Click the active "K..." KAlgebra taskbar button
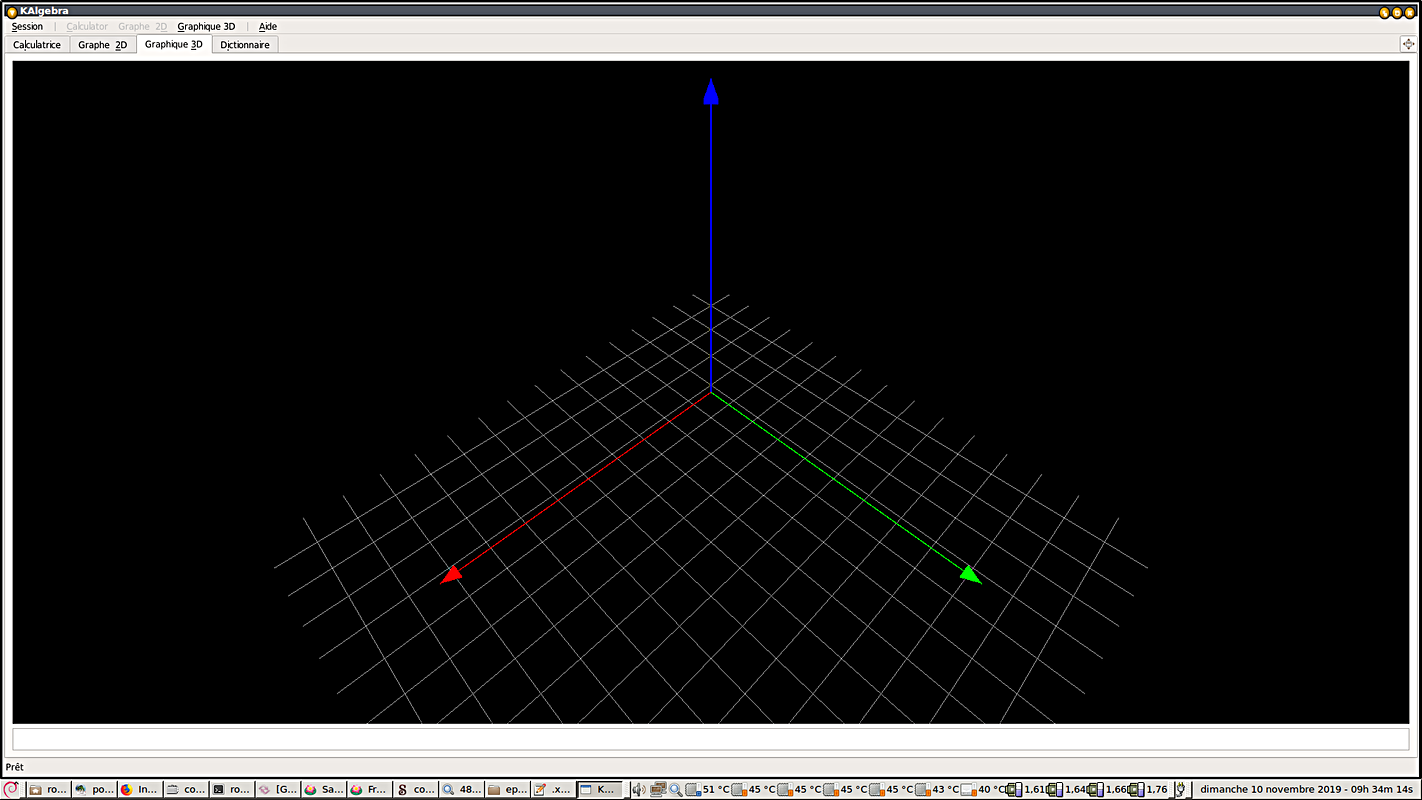This screenshot has width=1422, height=800. [600, 789]
